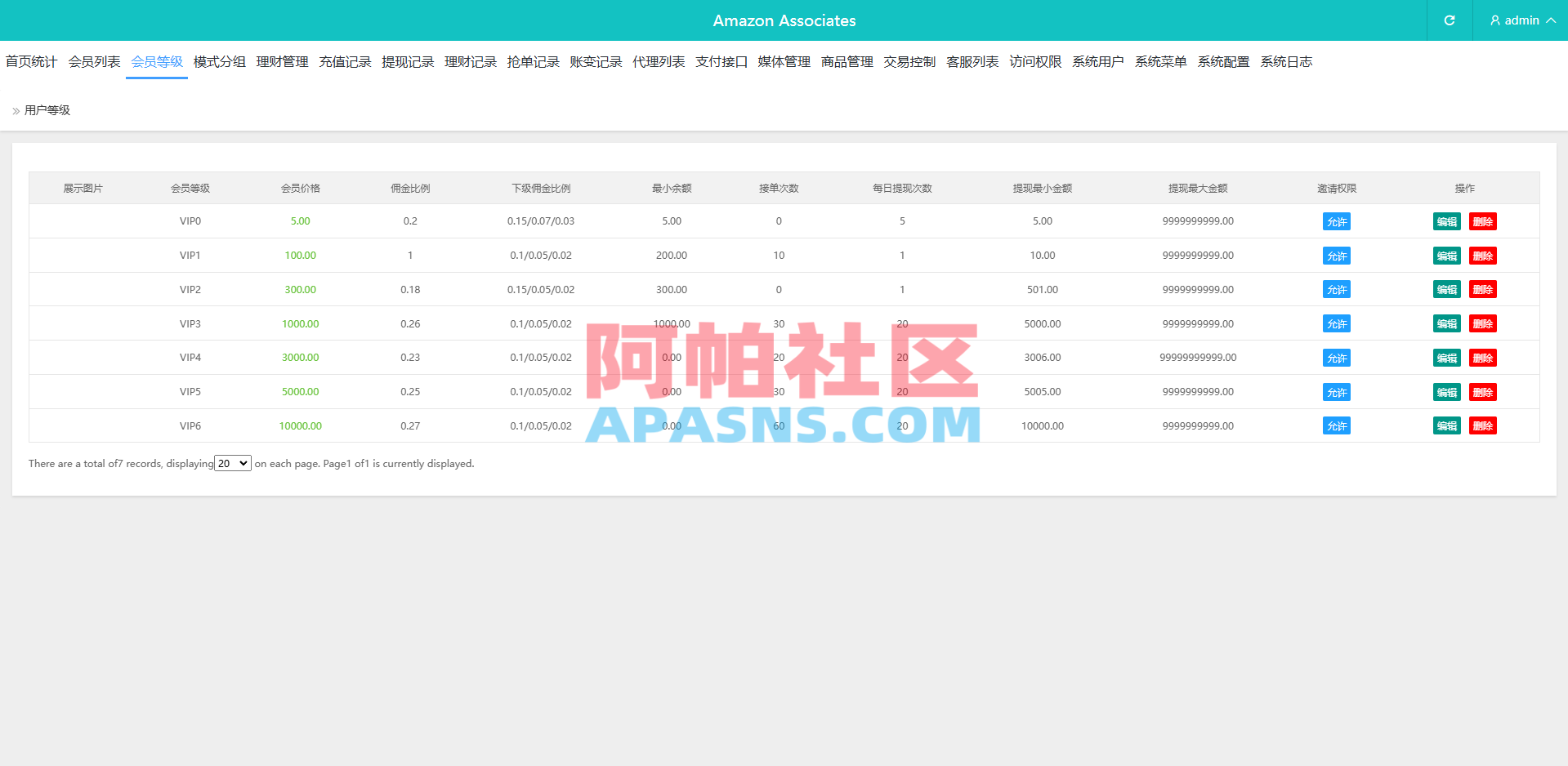The image size is (1568, 766).
Task: Click the 用户等级 breadcrumb label
Action: (47, 109)
